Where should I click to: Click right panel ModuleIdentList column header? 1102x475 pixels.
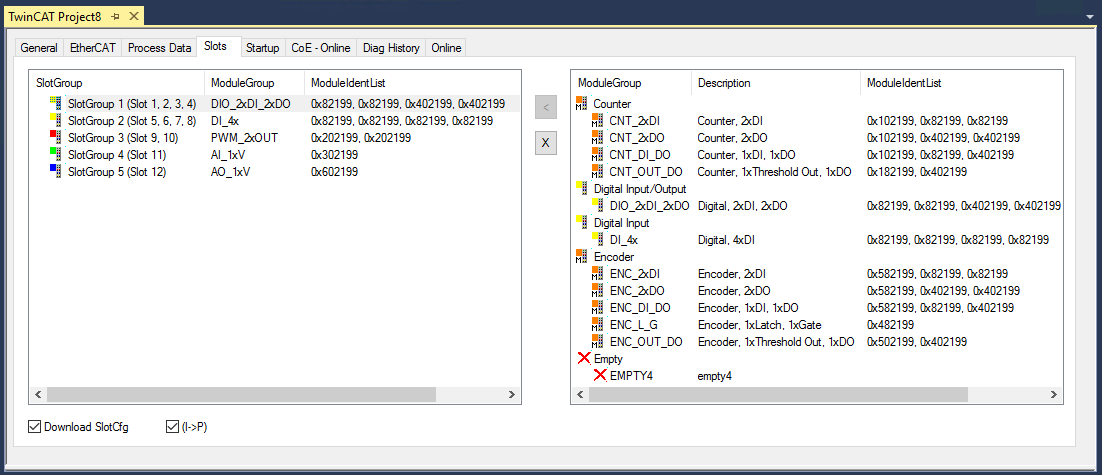[961, 82]
